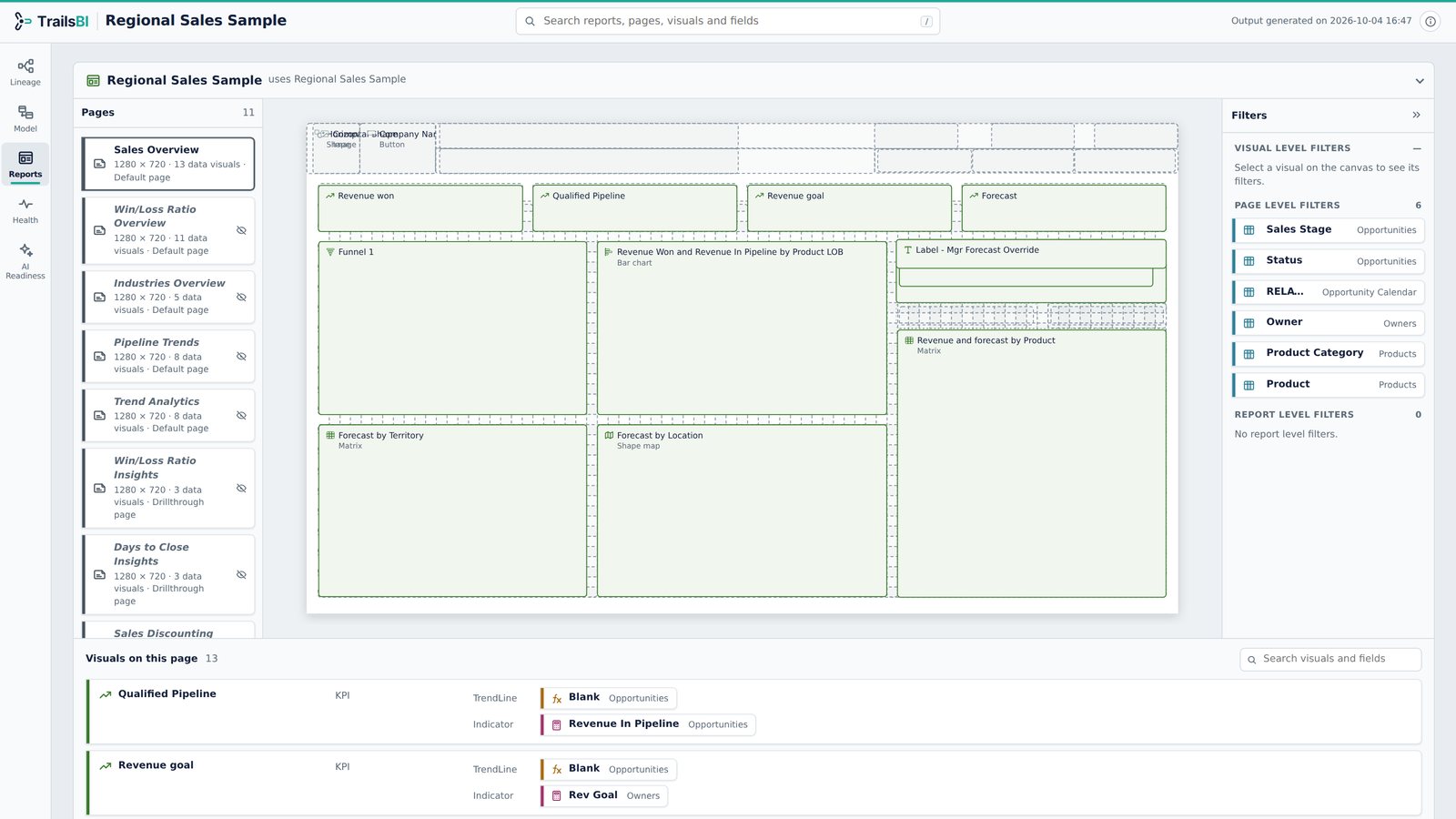The image size is (1456, 819).
Task: Click the Rev Goal Owners field chip
Action: [x=604, y=795]
